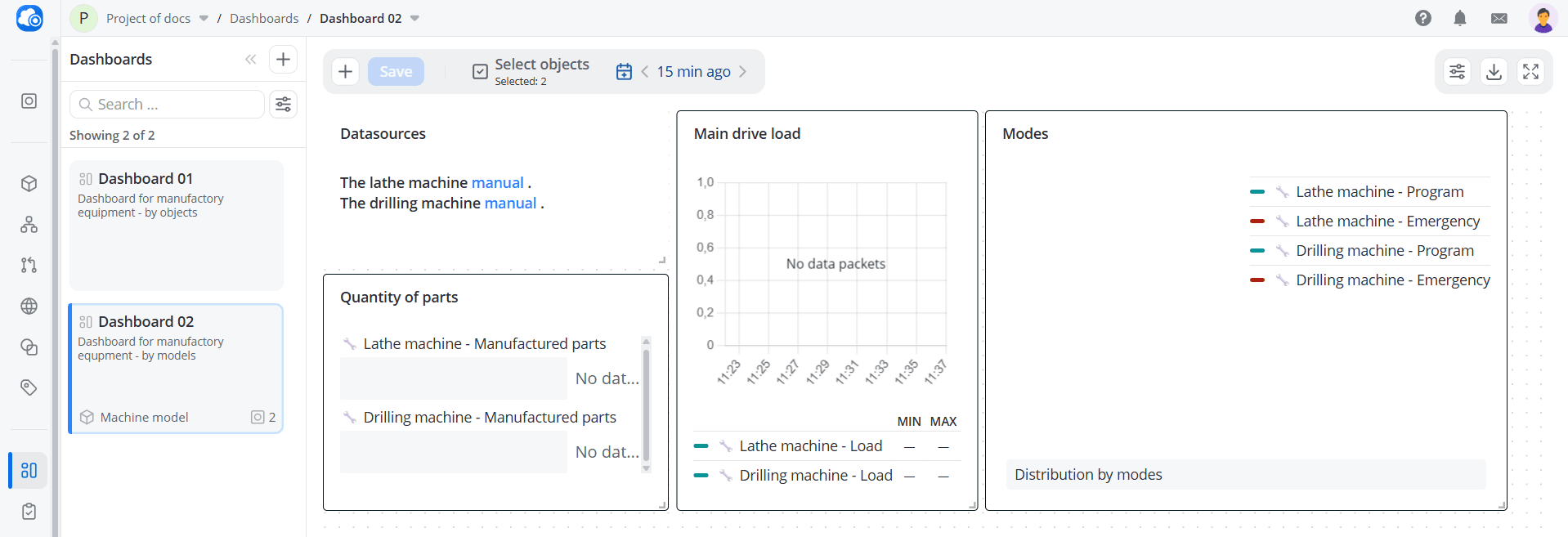Click the dashboards Search field
Image resolution: width=1568 pixels, height=537 pixels.
click(x=168, y=104)
